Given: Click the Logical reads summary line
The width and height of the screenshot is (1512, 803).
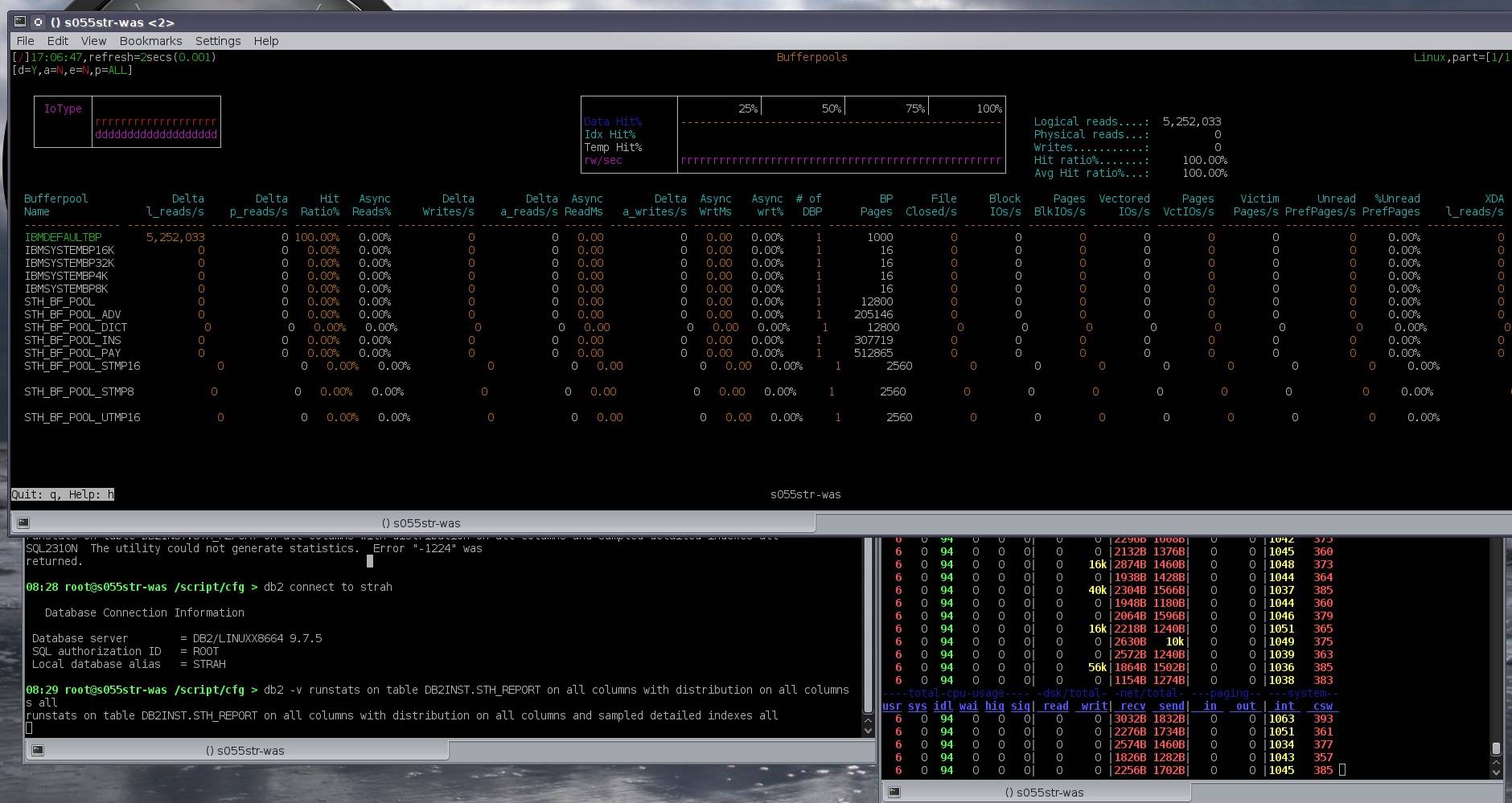Looking at the screenshot, I should click(x=1128, y=121).
